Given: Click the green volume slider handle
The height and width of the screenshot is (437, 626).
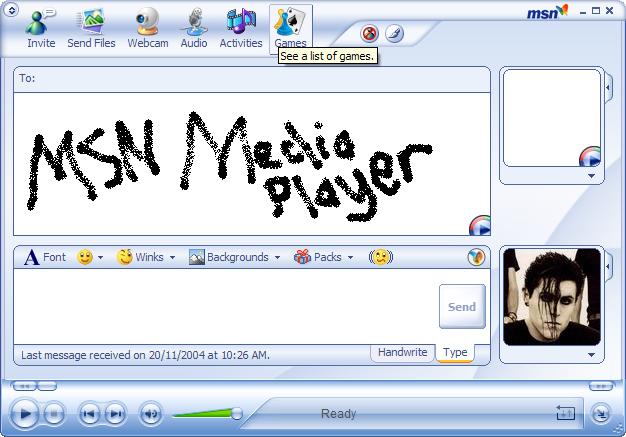Looking at the screenshot, I should 236,413.
